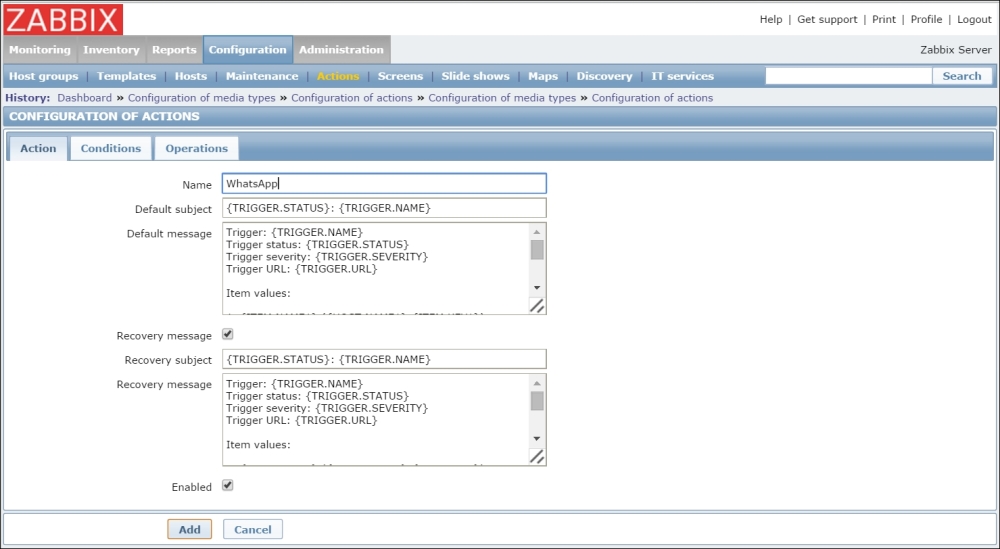Click into the Name field

click(x=384, y=184)
